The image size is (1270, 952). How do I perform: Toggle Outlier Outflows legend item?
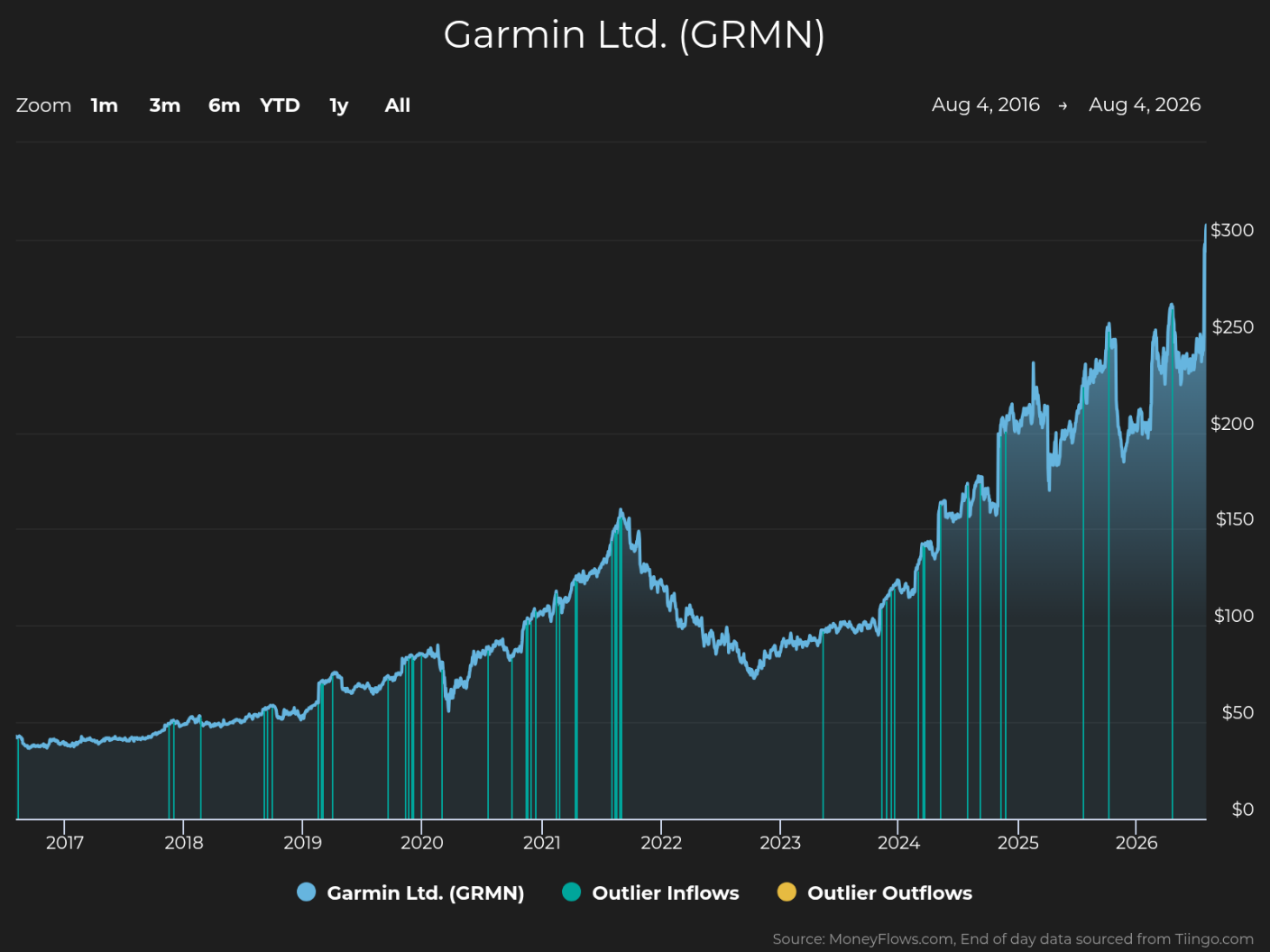click(x=875, y=892)
